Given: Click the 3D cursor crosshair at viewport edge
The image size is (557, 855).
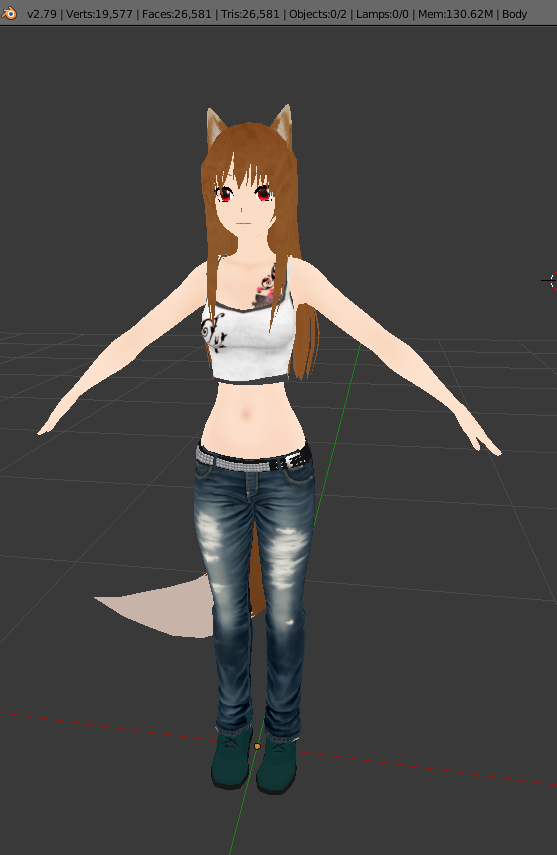Looking at the screenshot, I should point(551,281).
